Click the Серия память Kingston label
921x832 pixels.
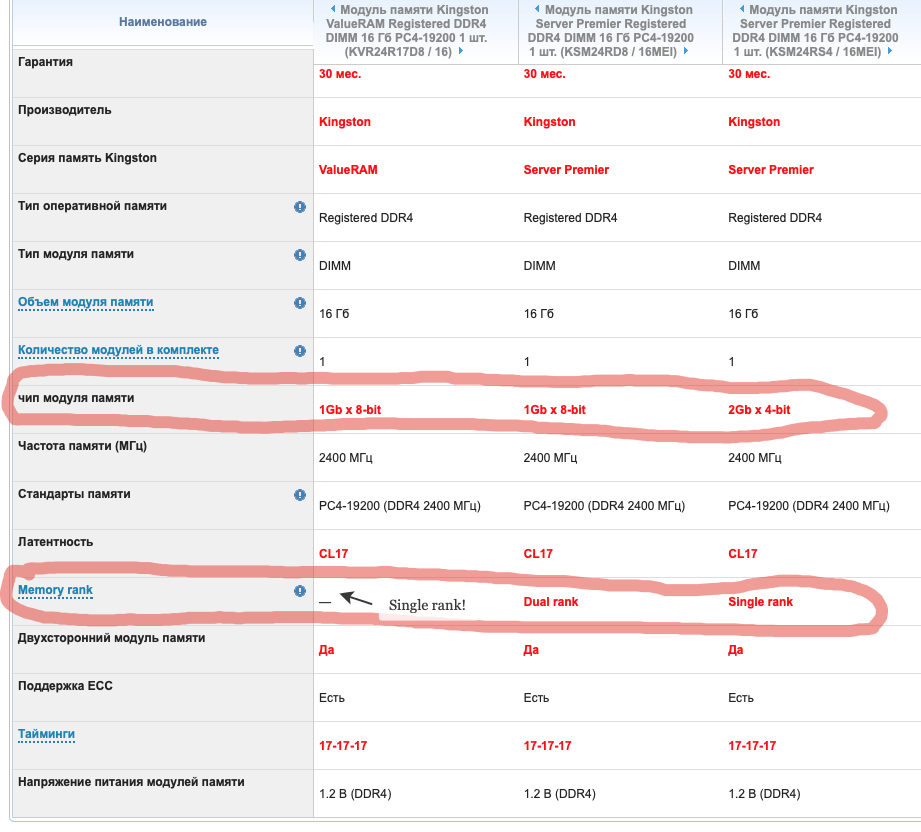click(x=88, y=158)
